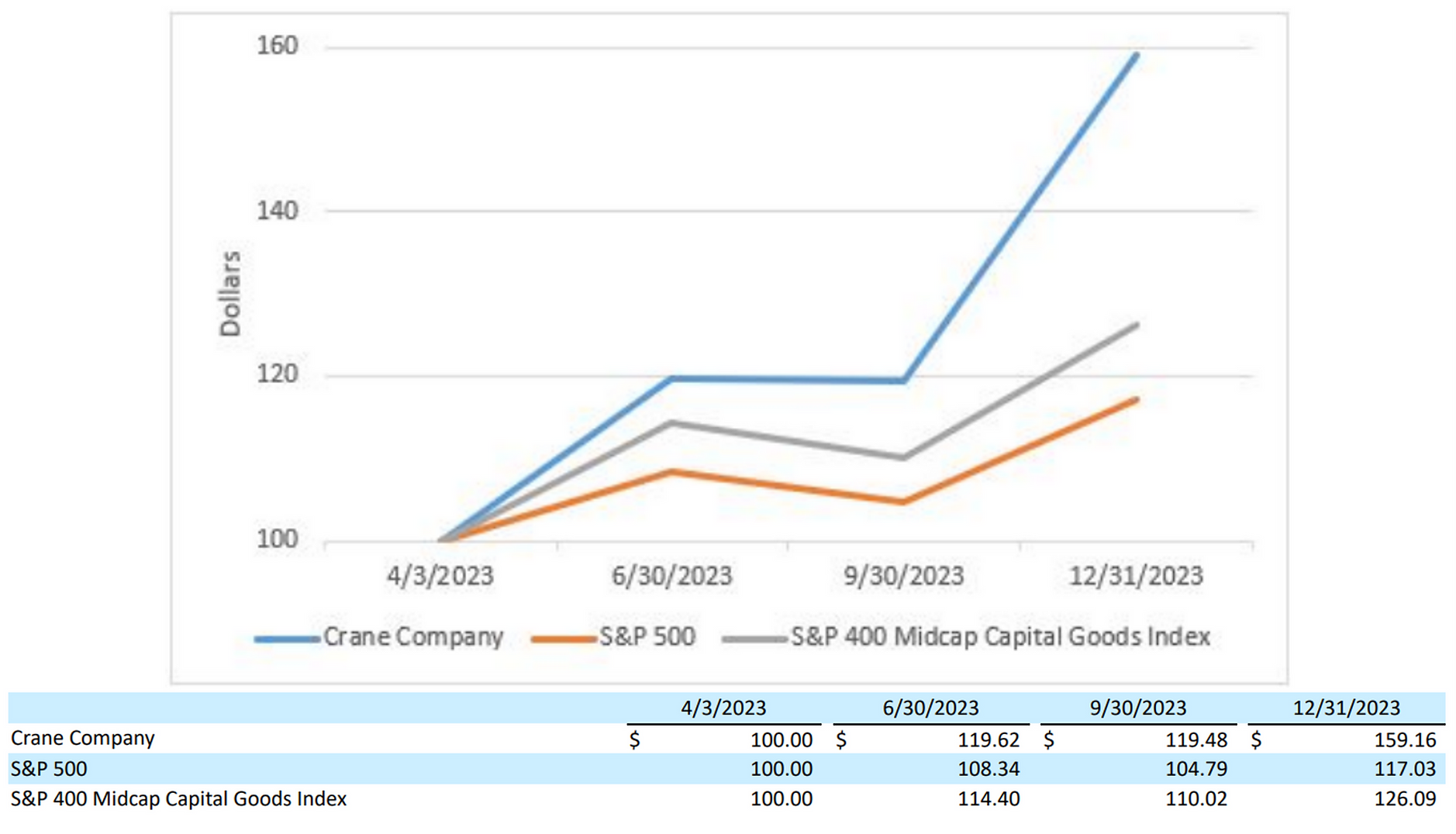The height and width of the screenshot is (834, 1456).
Task: Click the 119.48 table value
Action: pos(1196,740)
